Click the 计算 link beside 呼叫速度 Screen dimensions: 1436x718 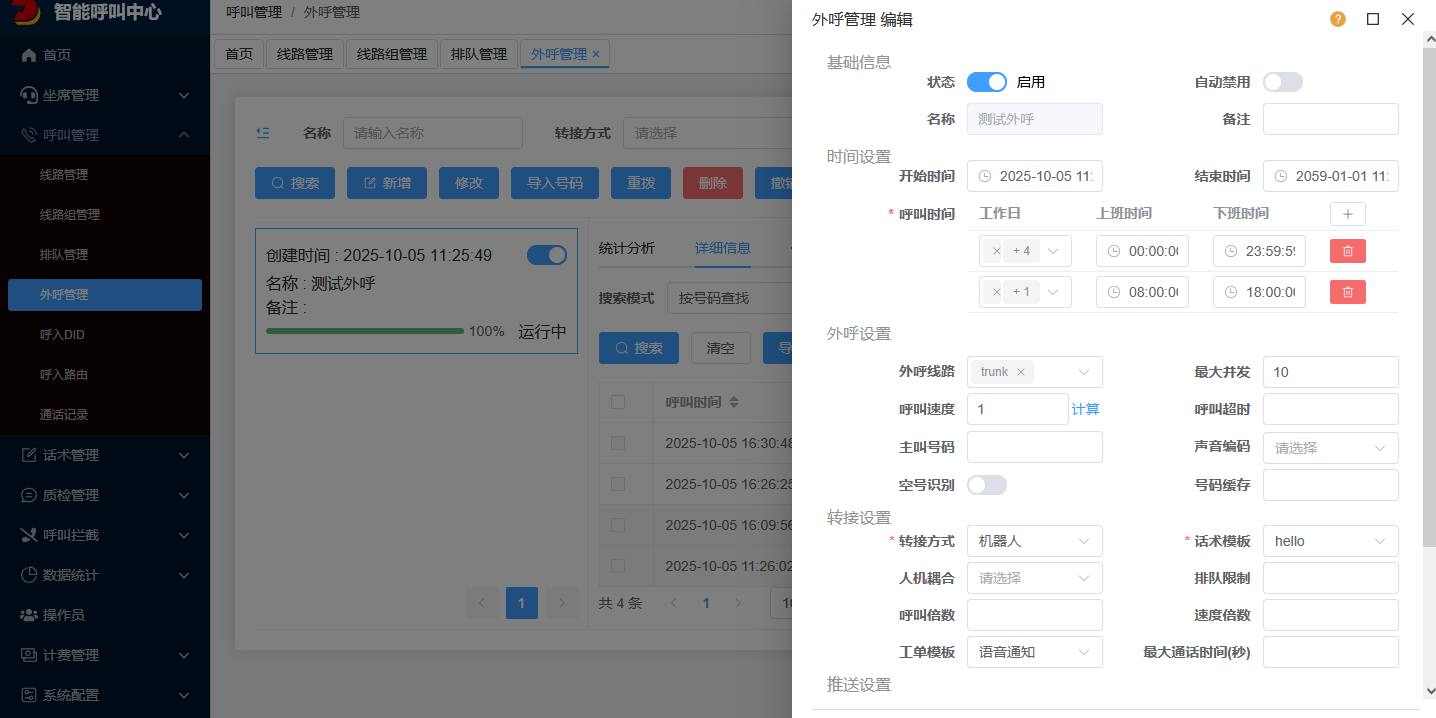(x=1085, y=409)
